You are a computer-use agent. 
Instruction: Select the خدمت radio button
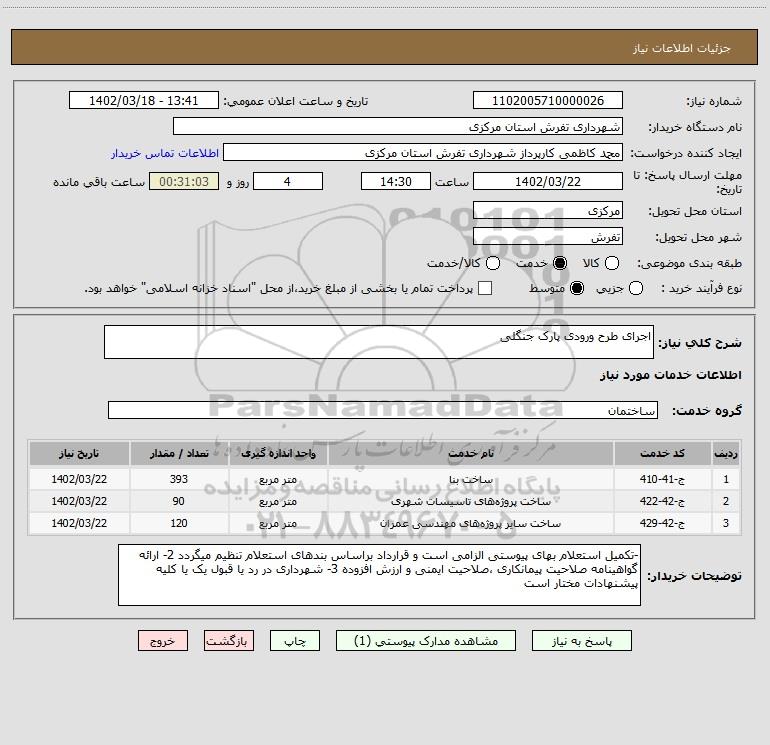click(x=560, y=263)
